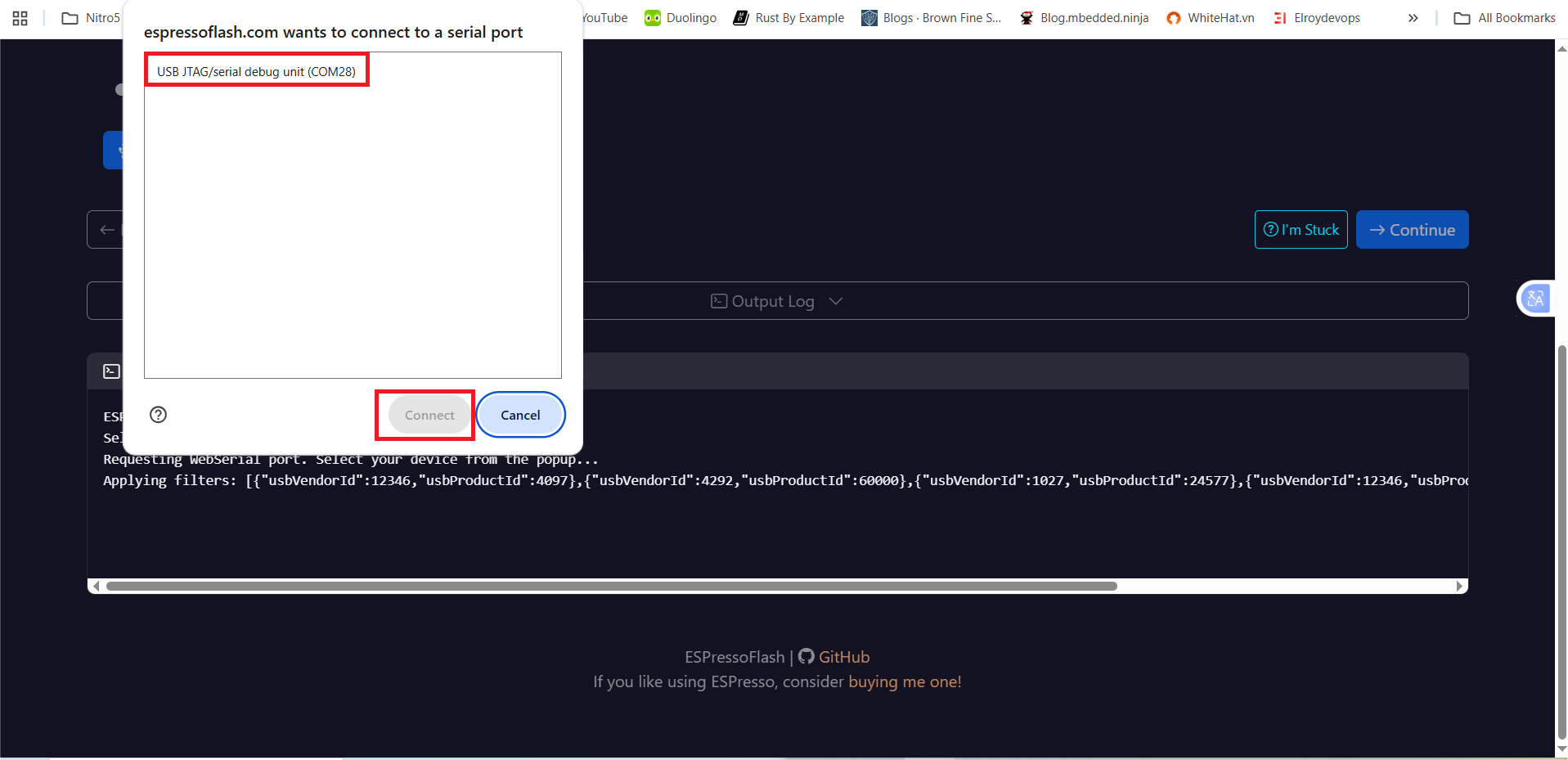Open the Blog.mbedded.ninja bookmark
The height and width of the screenshot is (760, 1568).
coord(1085,18)
